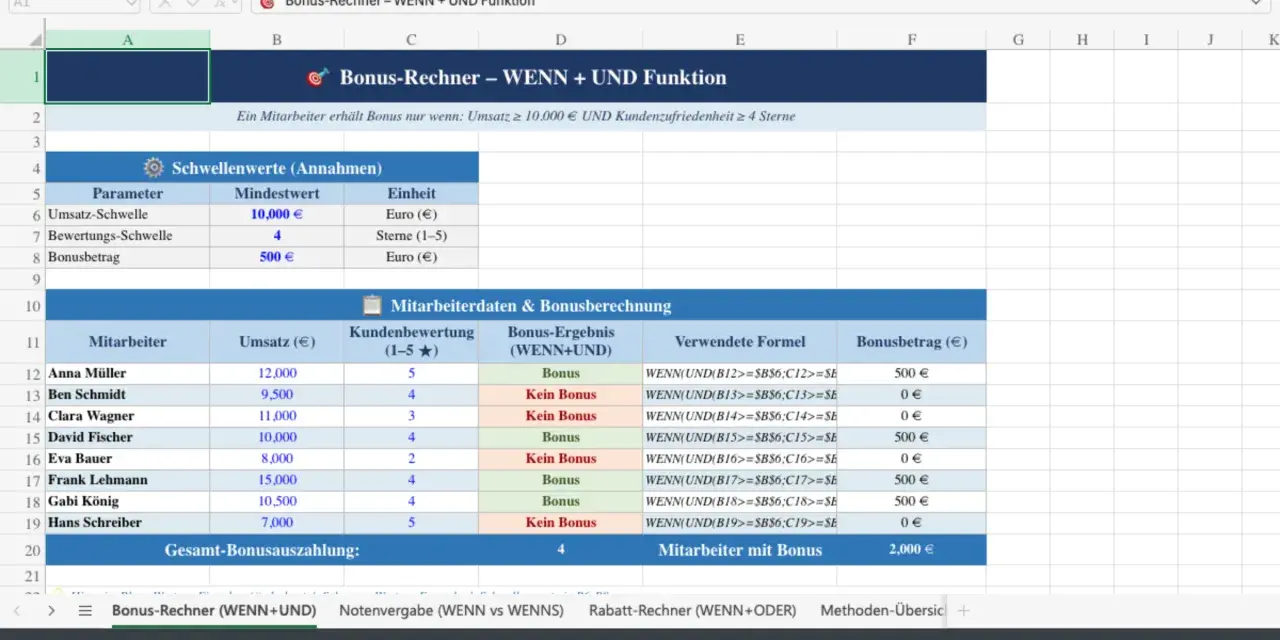Select column I header

1146,40
